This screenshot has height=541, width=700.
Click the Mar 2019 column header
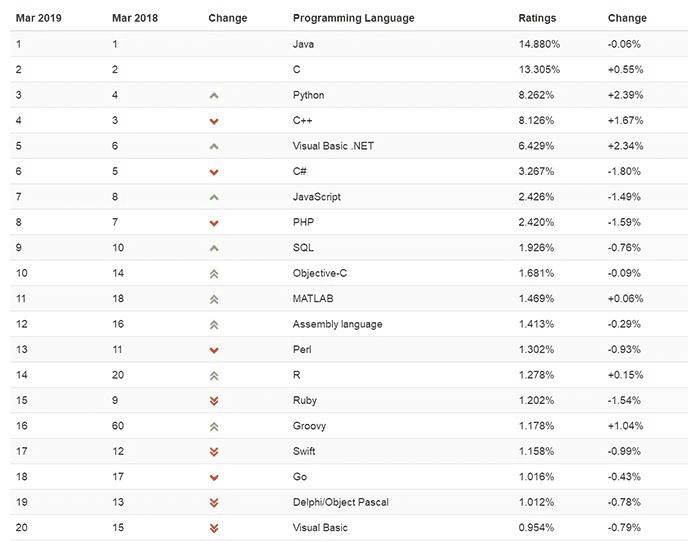38,18
